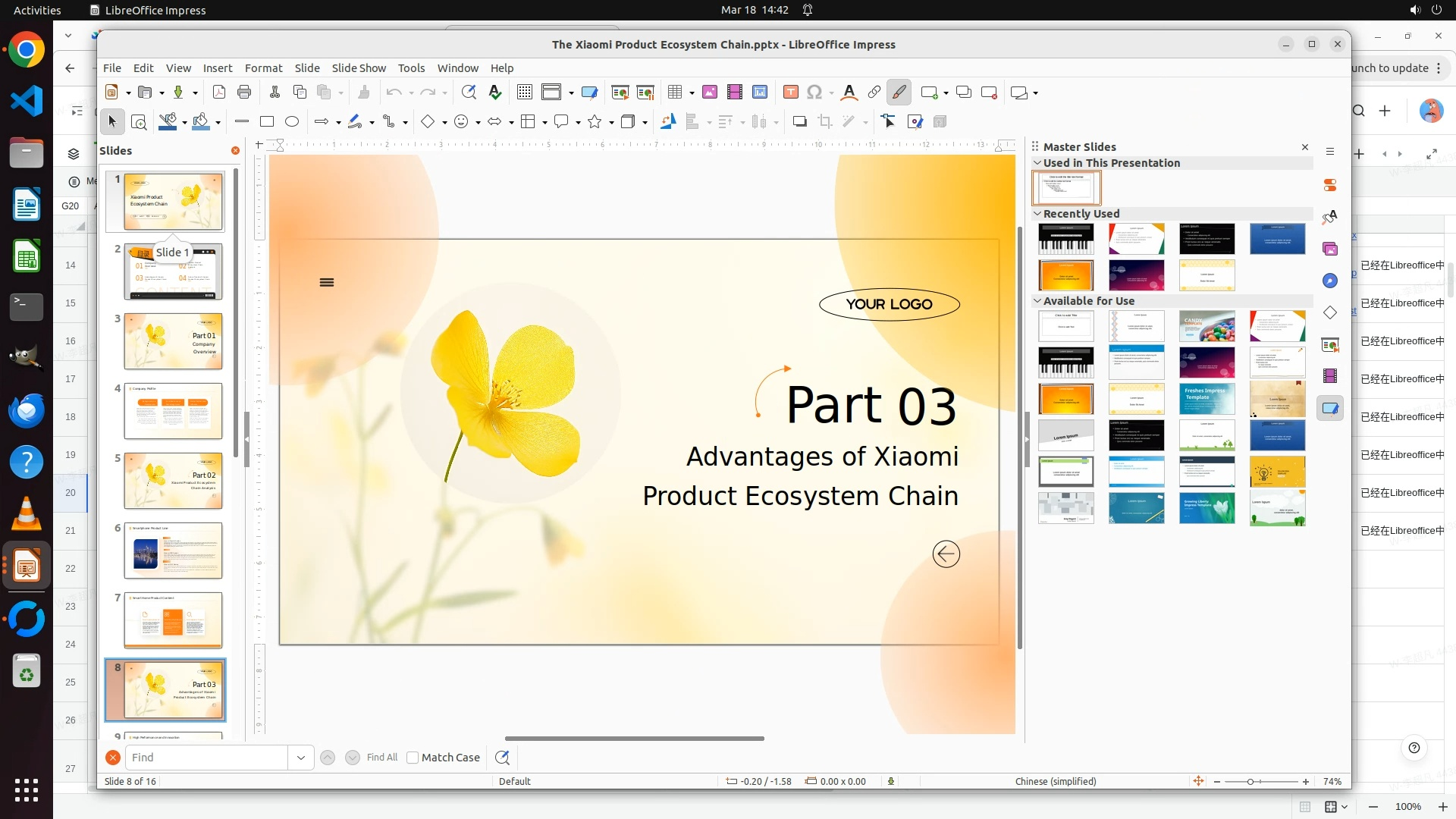Open the Find field history dropdown

point(301,758)
